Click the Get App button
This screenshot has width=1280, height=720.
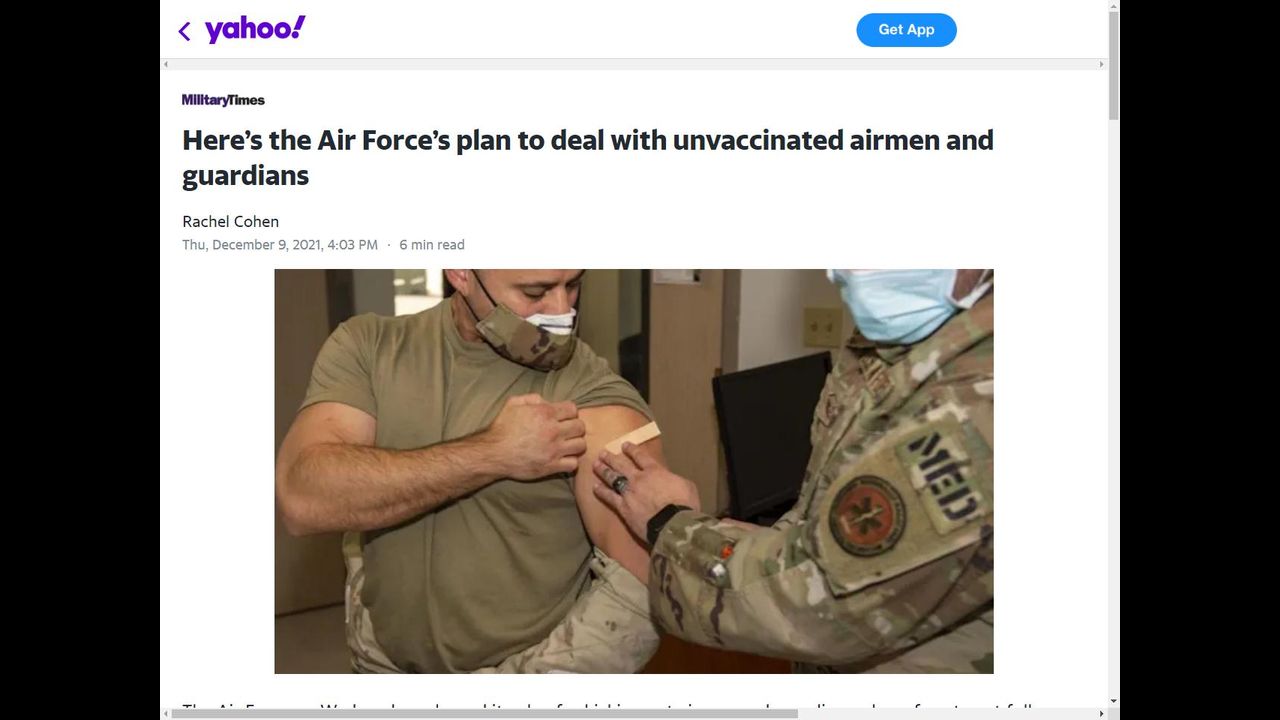(906, 30)
